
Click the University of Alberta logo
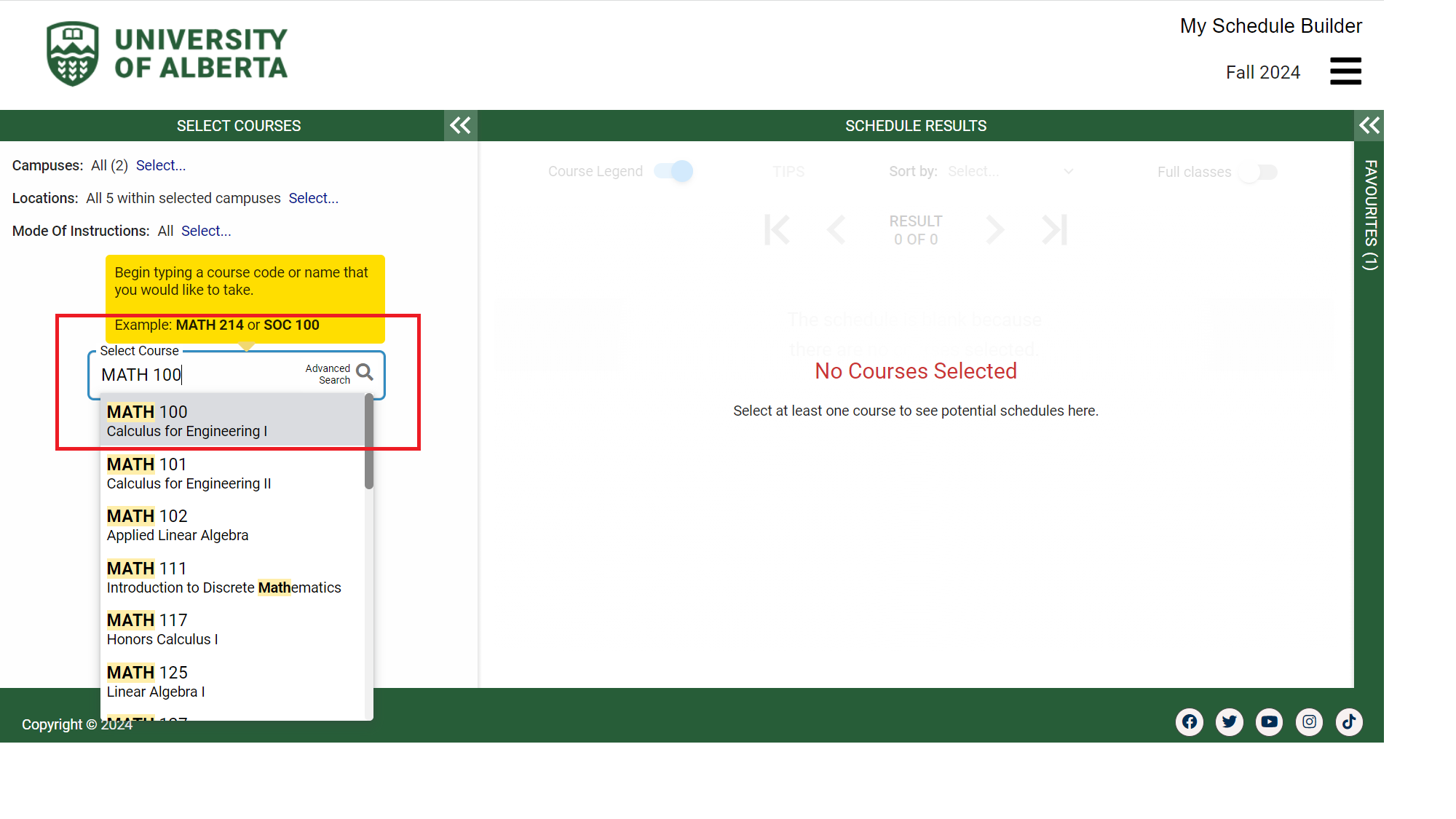click(167, 54)
